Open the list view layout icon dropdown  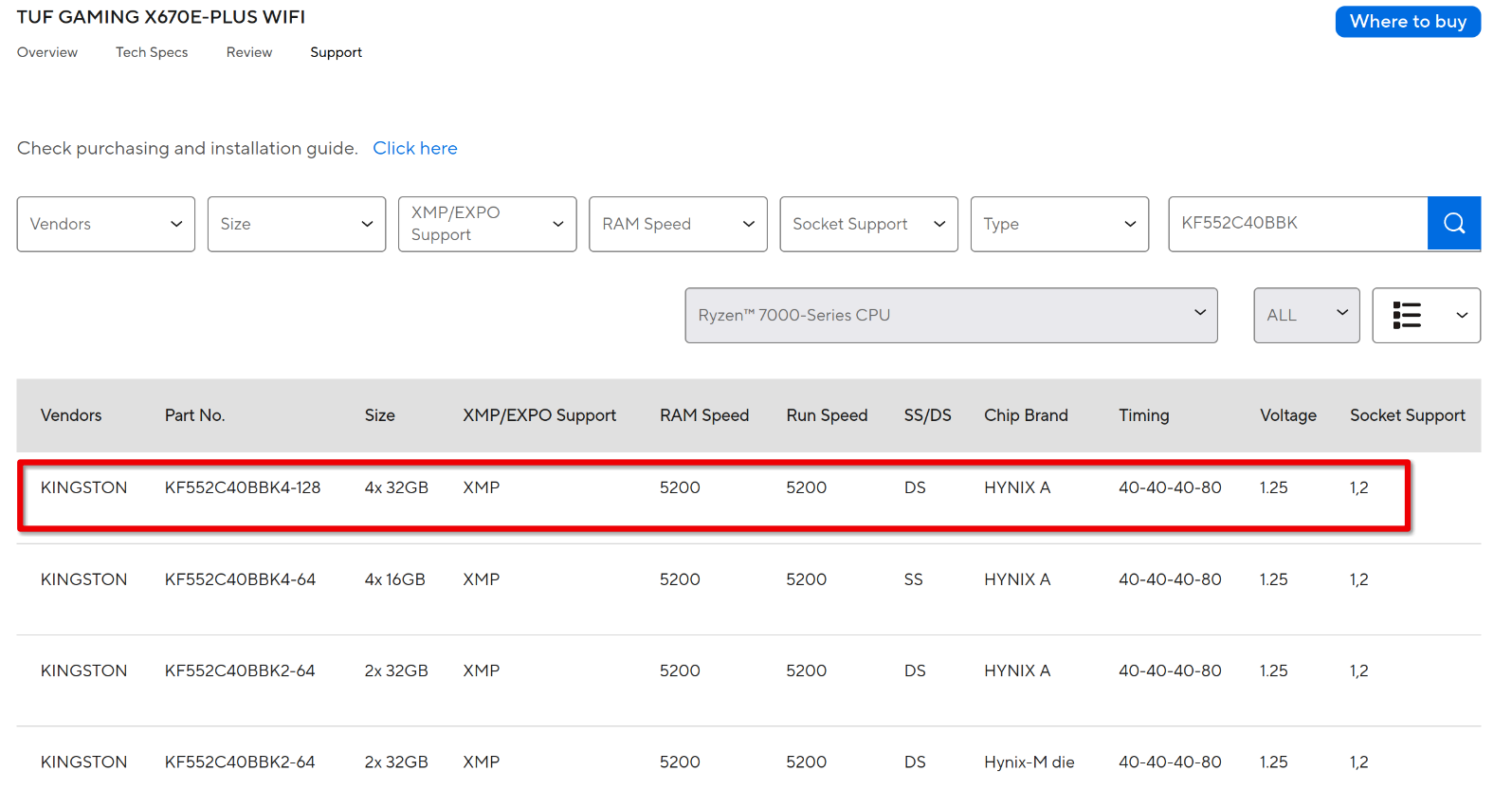(1427, 315)
